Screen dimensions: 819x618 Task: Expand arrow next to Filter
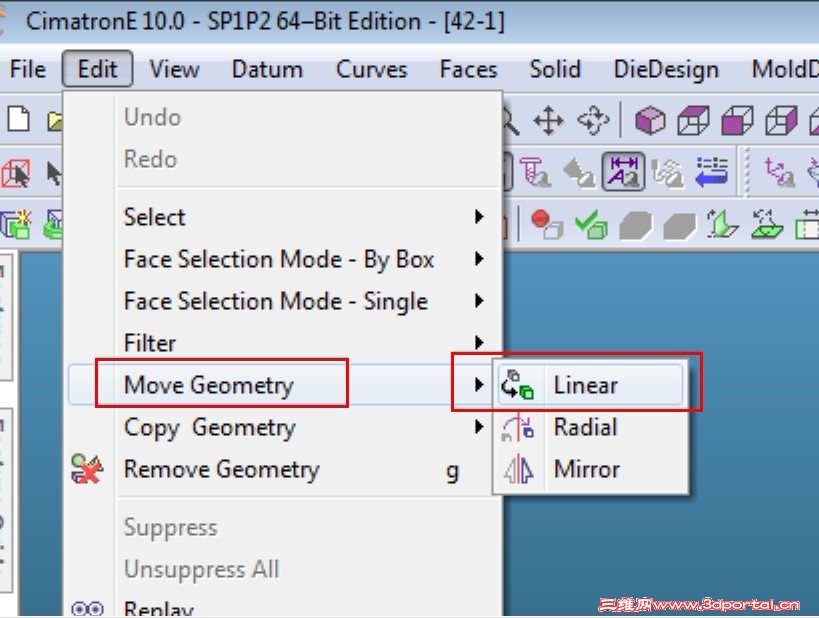[x=478, y=343]
